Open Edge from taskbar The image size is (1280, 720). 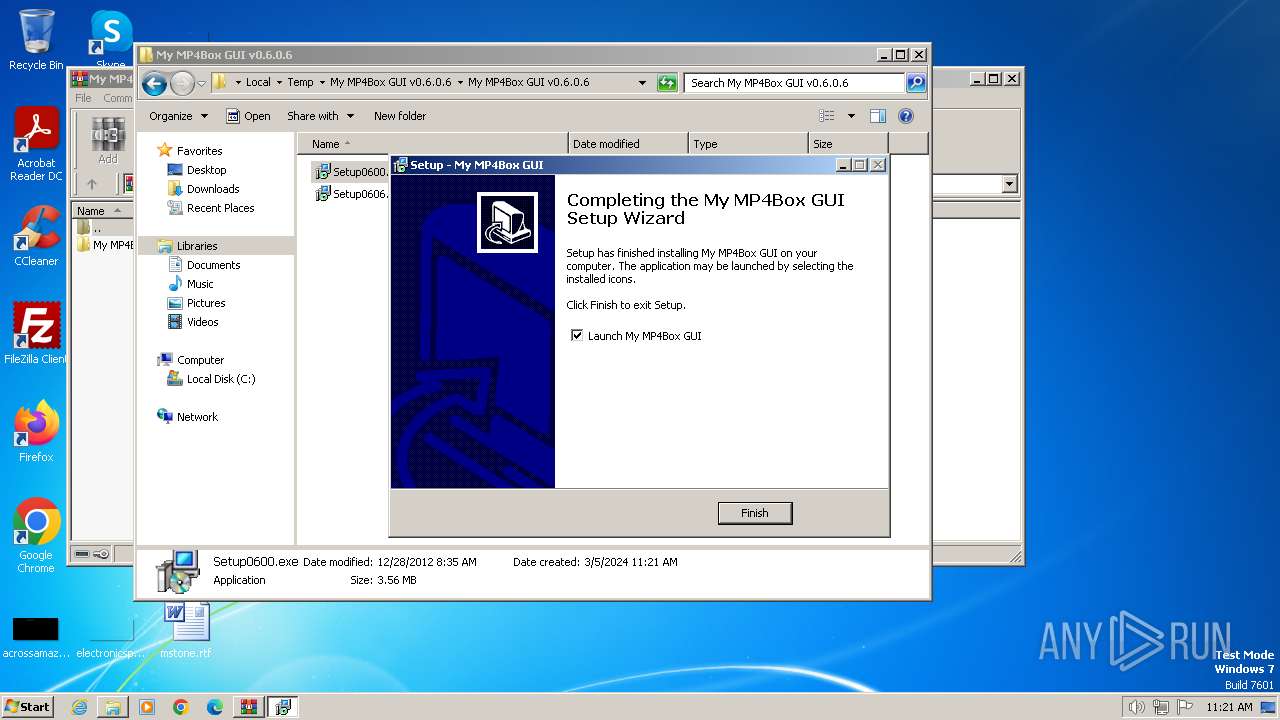tap(215, 707)
